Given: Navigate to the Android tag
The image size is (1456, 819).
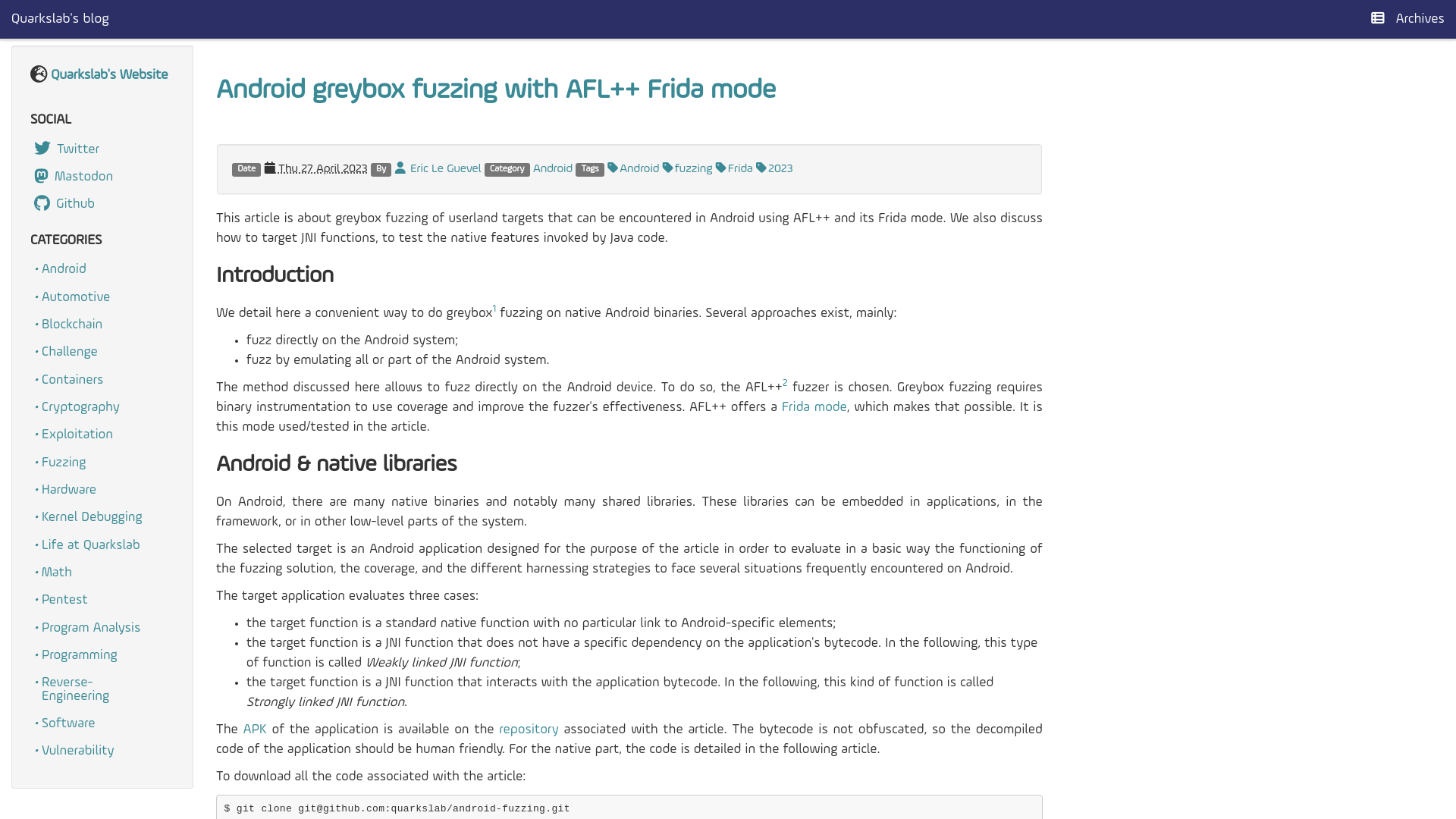Looking at the screenshot, I should [x=638, y=168].
